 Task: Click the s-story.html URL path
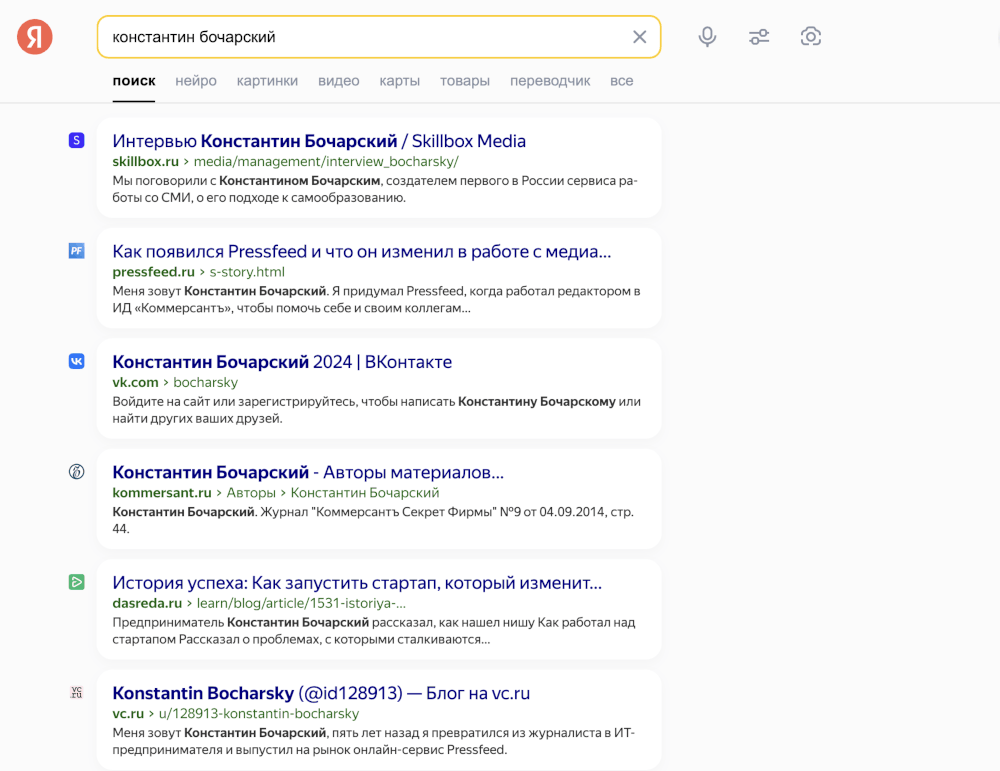pyautogui.click(x=247, y=272)
